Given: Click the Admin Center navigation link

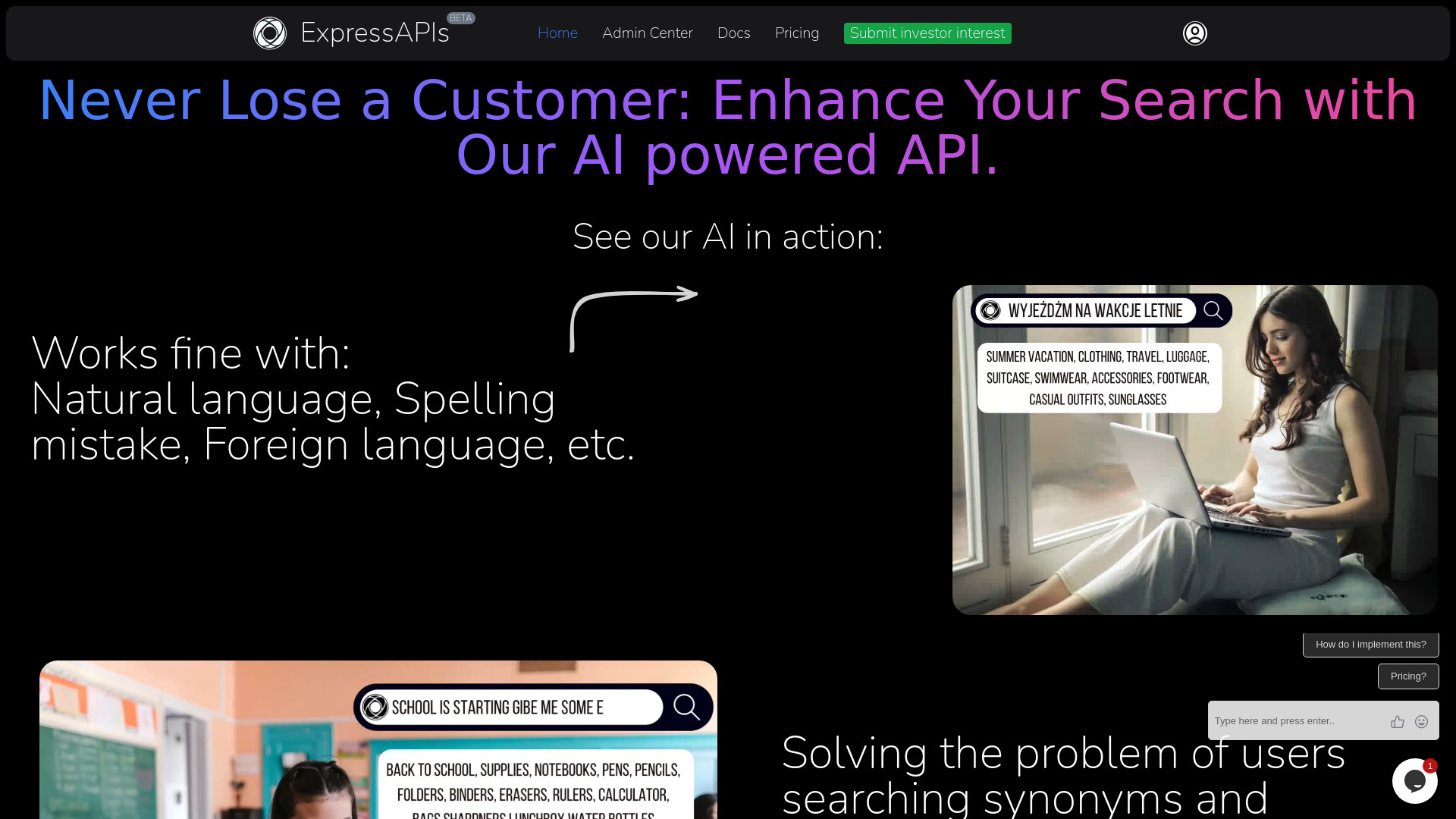Looking at the screenshot, I should click(647, 33).
